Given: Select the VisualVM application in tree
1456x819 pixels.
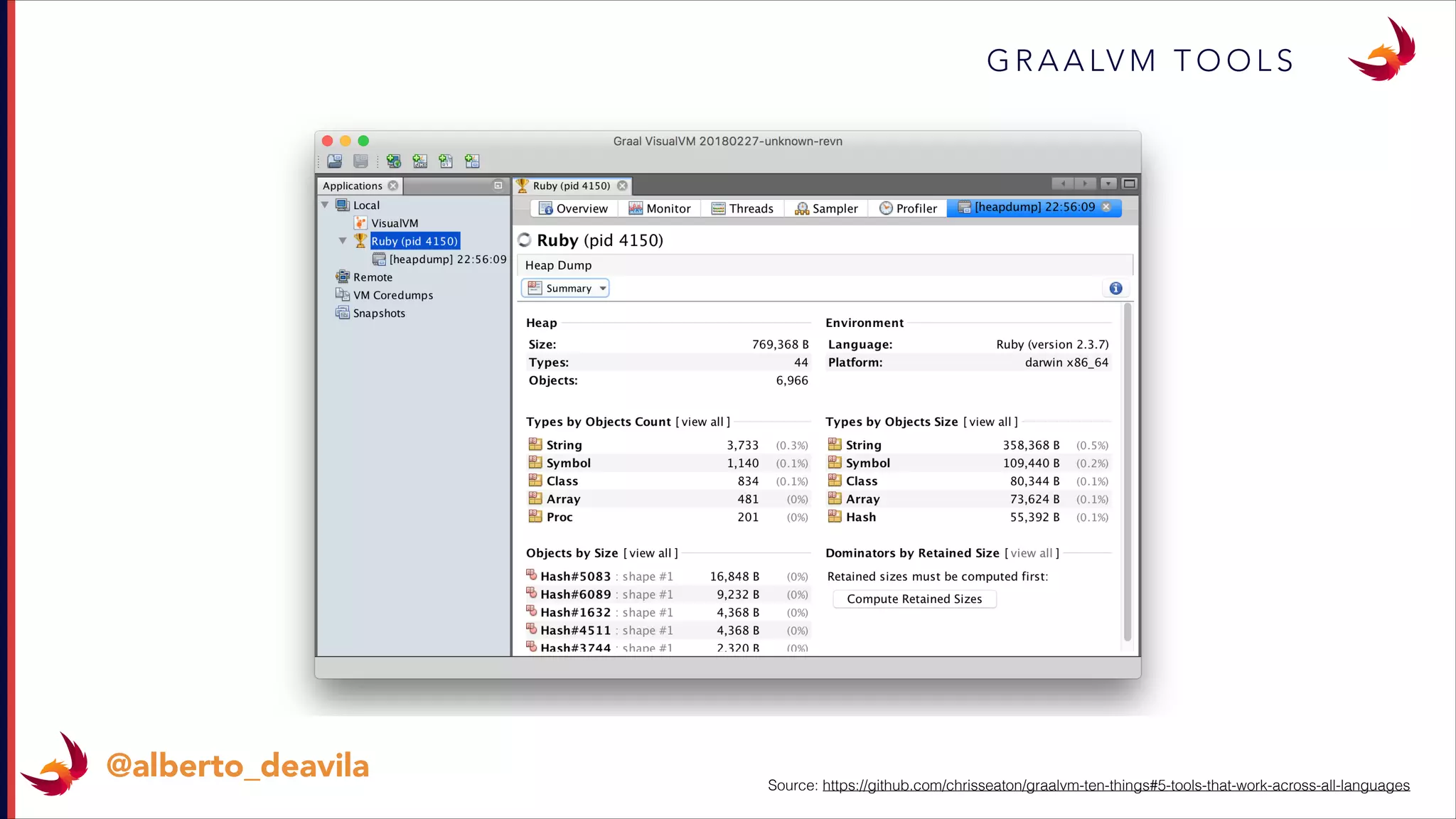Looking at the screenshot, I should click(395, 223).
